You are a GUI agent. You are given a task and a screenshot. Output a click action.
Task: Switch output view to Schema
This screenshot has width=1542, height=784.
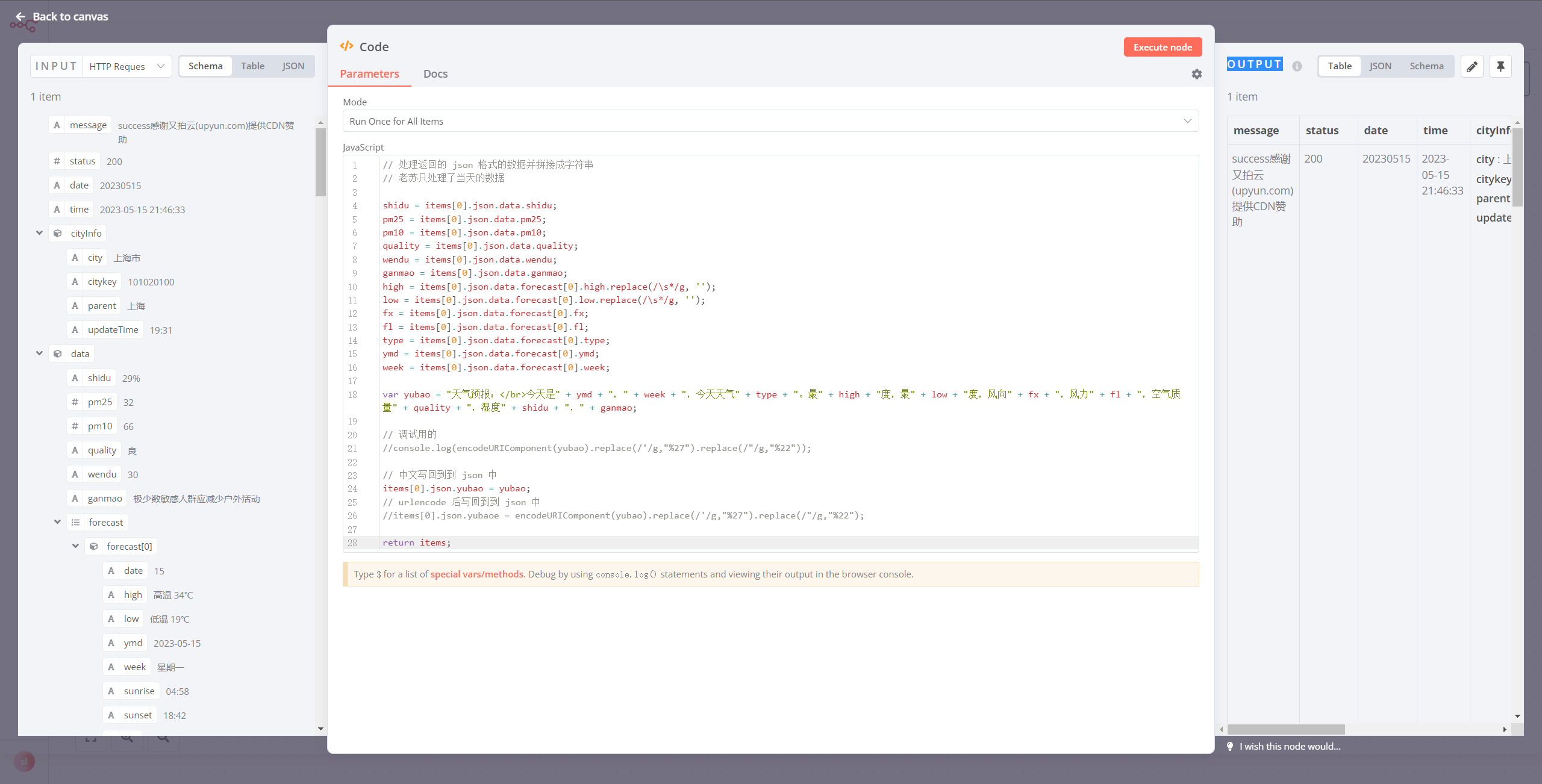pyautogui.click(x=1426, y=66)
